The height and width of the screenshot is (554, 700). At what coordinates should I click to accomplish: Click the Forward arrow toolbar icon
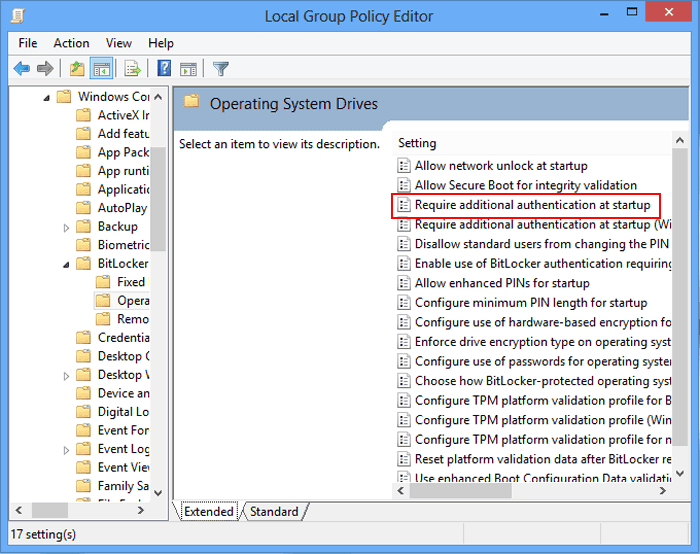[x=45, y=69]
